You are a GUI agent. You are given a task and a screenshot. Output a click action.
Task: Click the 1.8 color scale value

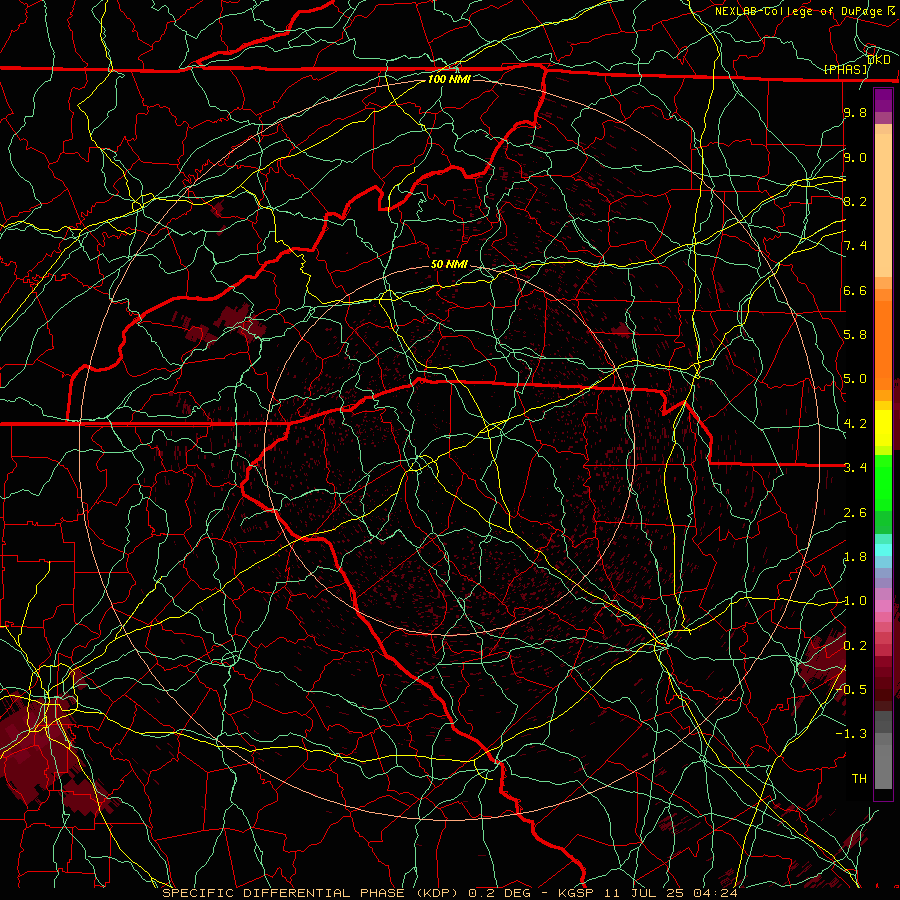point(855,557)
